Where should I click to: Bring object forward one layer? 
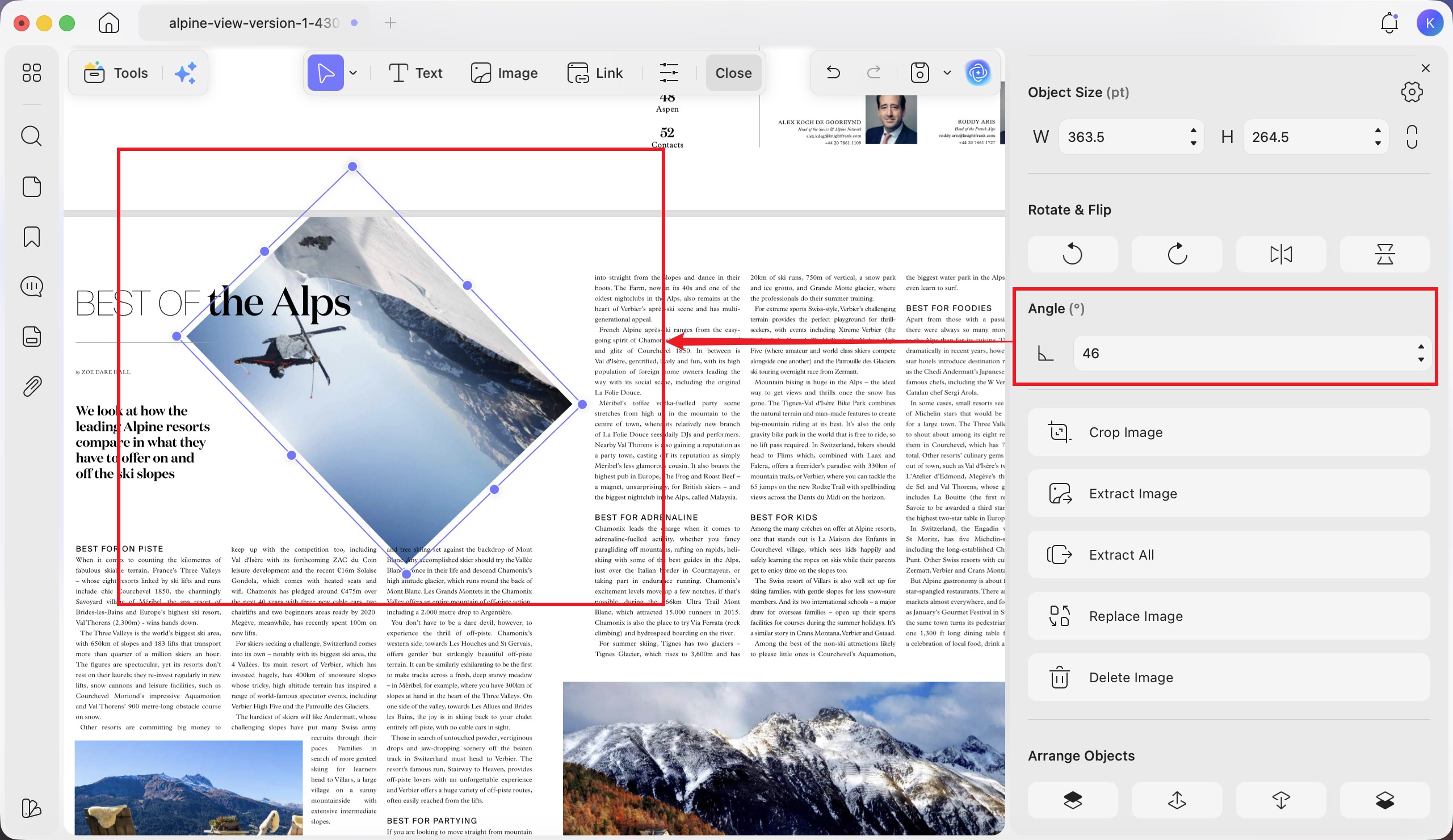(x=1177, y=800)
